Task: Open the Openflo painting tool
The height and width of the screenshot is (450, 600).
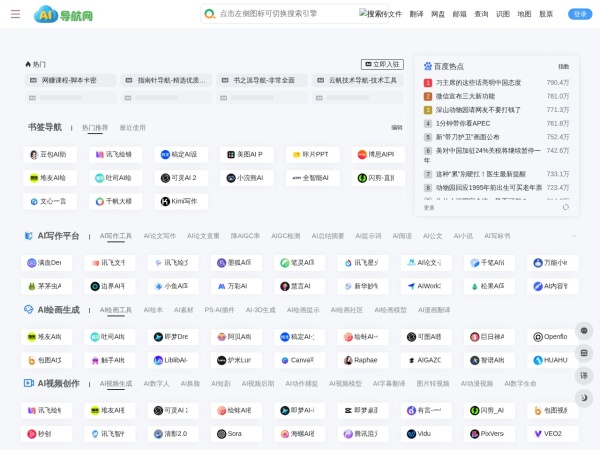Action: pyautogui.click(x=553, y=337)
